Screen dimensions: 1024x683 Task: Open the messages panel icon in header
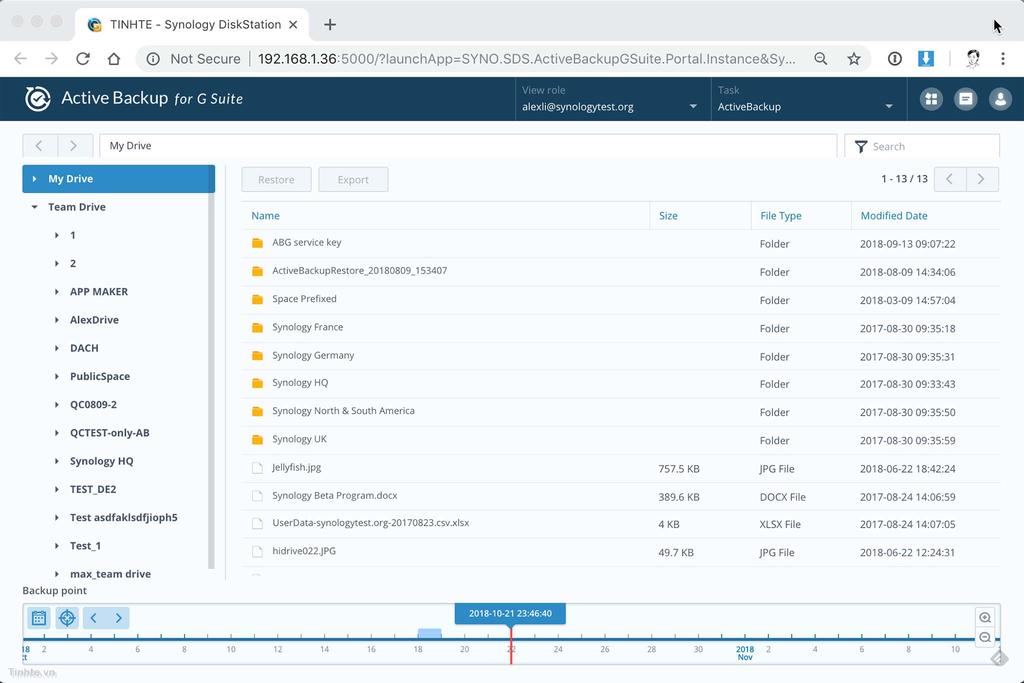pyautogui.click(x=965, y=99)
